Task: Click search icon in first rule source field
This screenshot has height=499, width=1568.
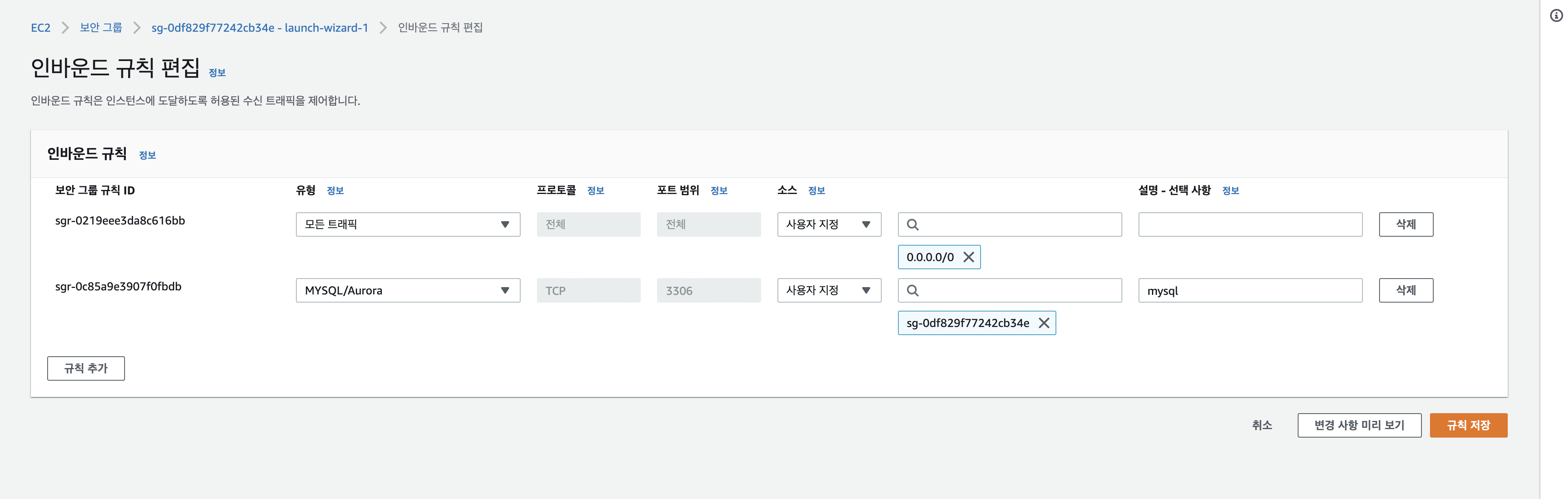Action: (x=913, y=224)
